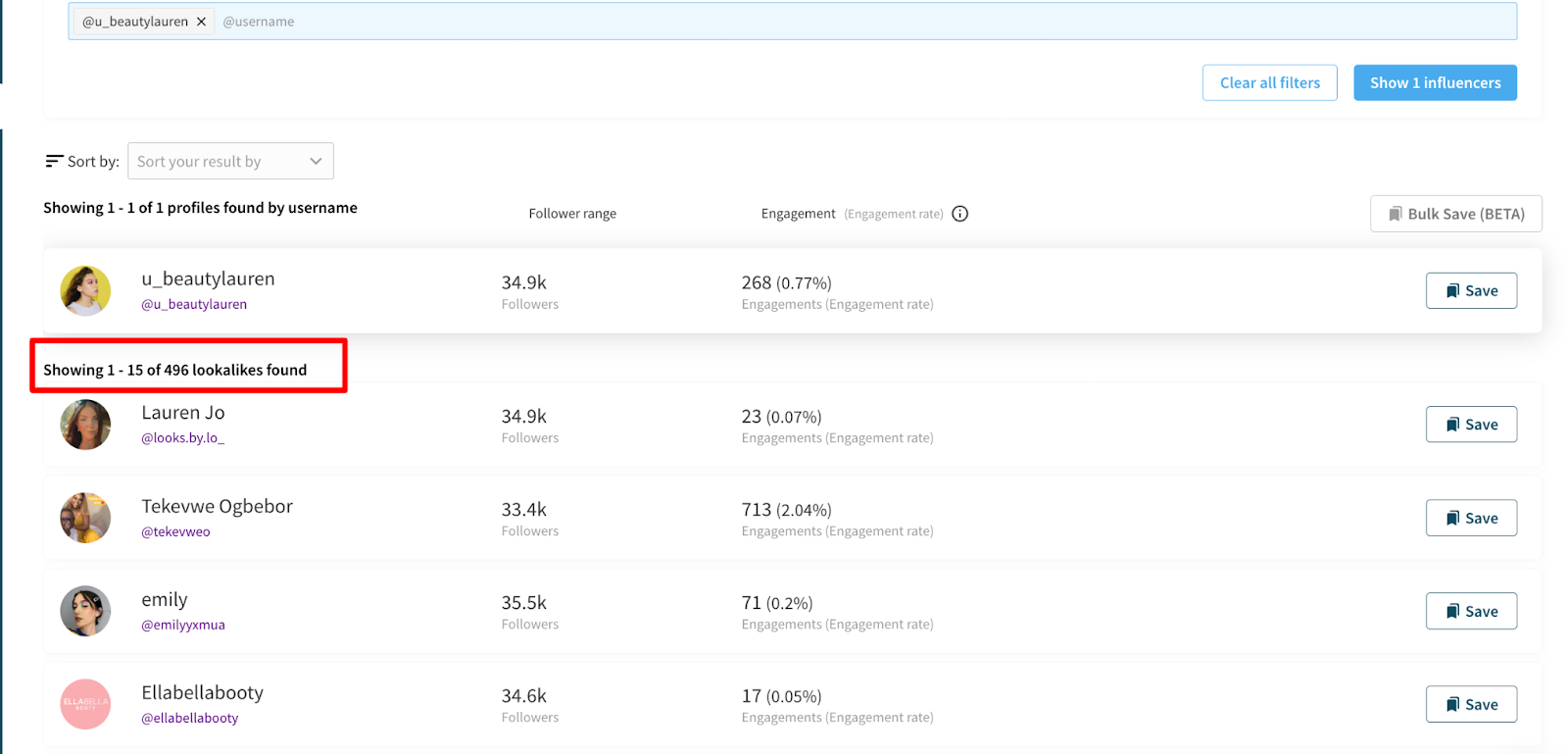Open the Sort your result by dropdown
Viewport: 1568px width, 754px height.
230,161
